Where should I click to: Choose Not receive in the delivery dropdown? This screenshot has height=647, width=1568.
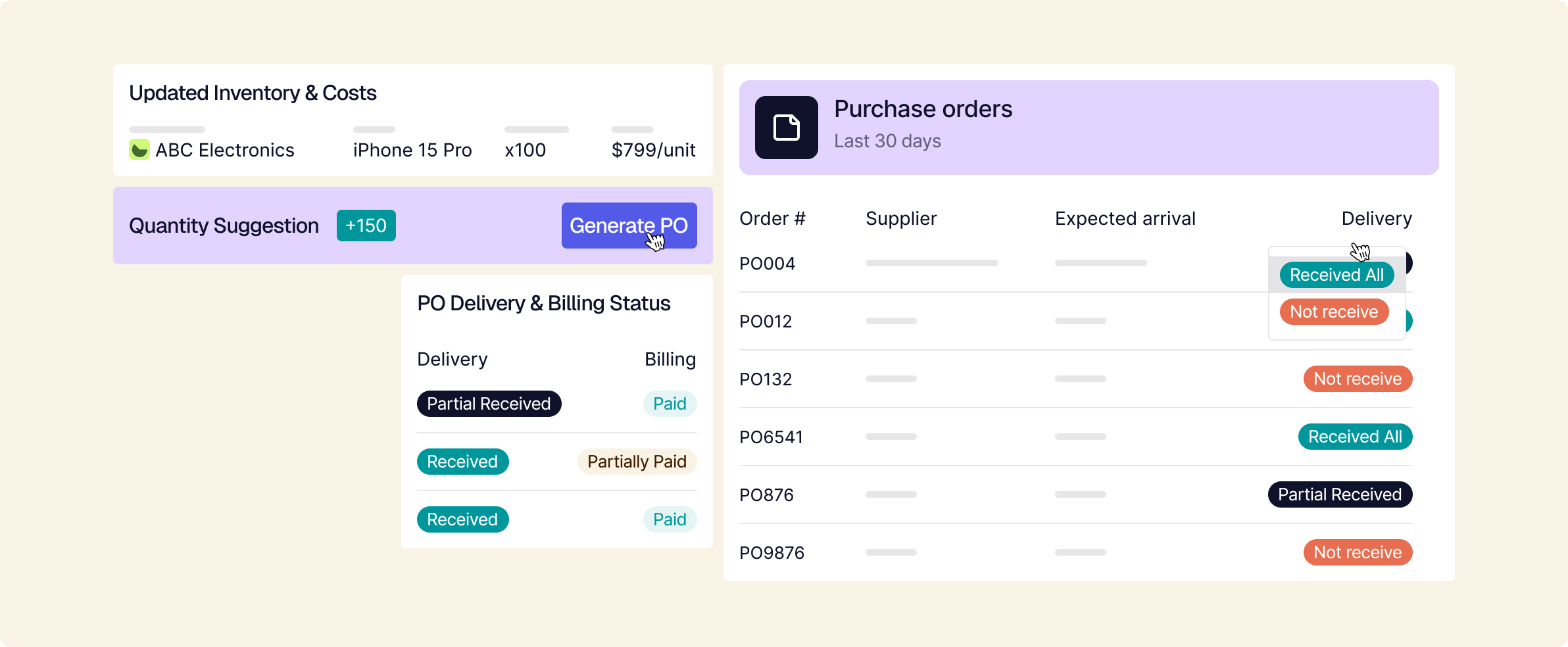click(1333, 312)
